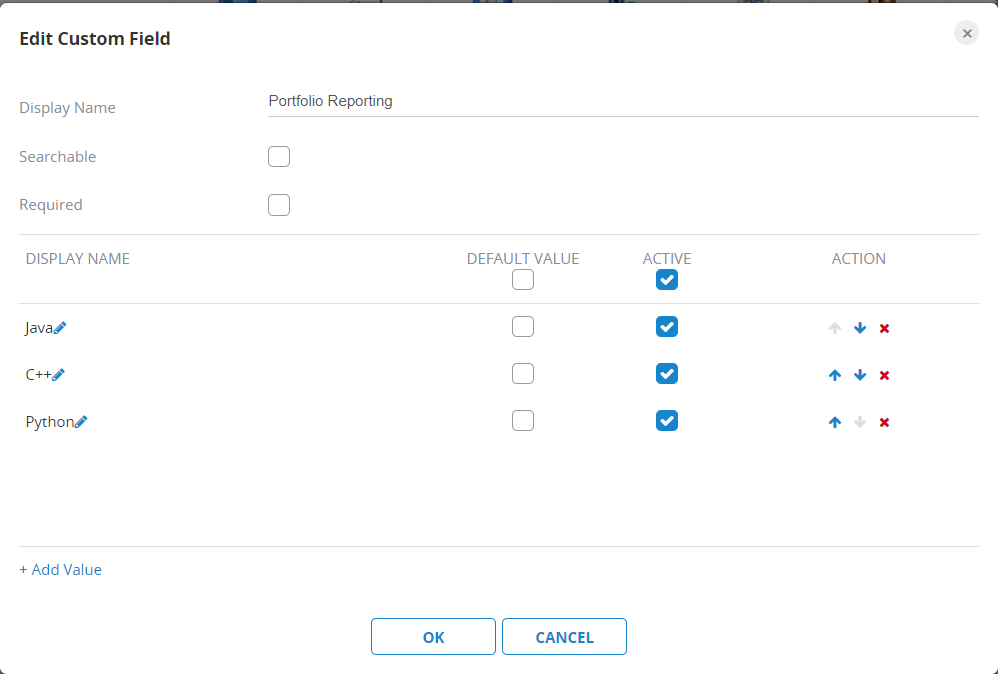Move C++ down one position
998x674 pixels.
tap(860, 375)
